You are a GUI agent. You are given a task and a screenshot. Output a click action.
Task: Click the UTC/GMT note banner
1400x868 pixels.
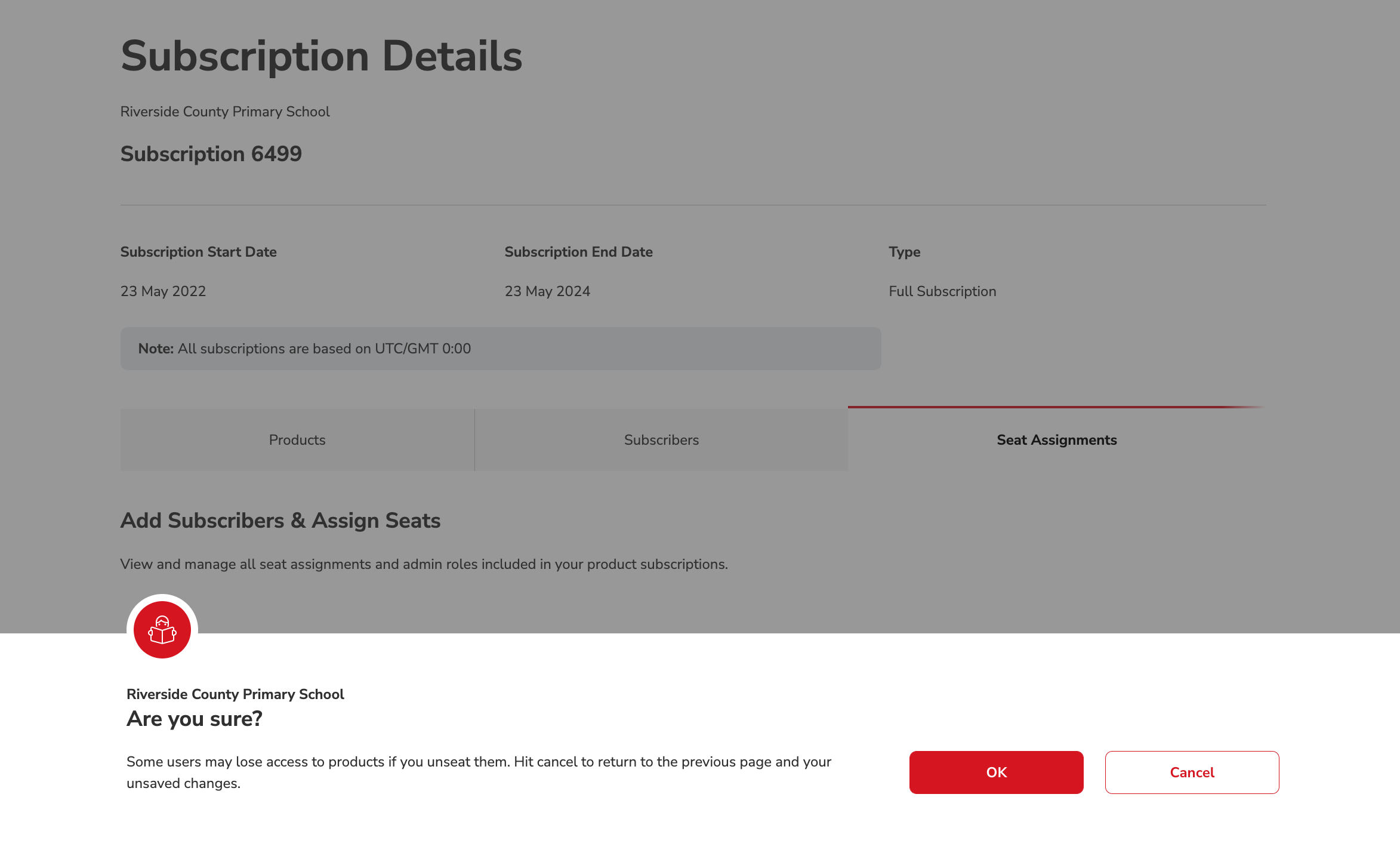(x=500, y=349)
